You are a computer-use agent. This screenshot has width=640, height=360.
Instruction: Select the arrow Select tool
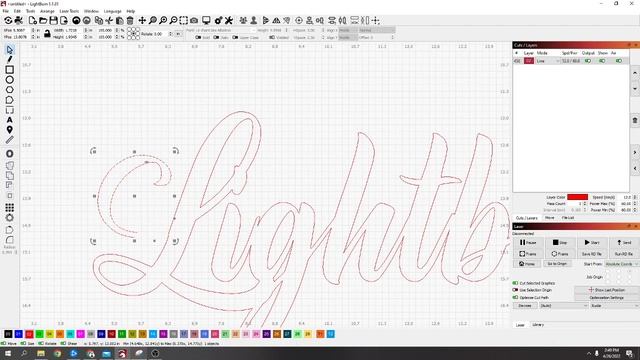(x=9, y=50)
